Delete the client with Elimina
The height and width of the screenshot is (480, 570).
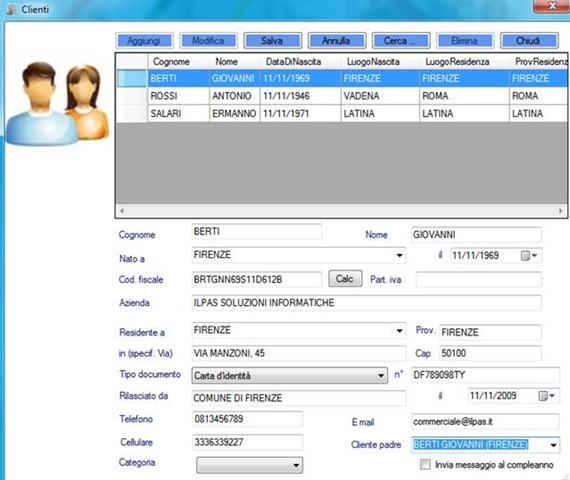point(465,41)
